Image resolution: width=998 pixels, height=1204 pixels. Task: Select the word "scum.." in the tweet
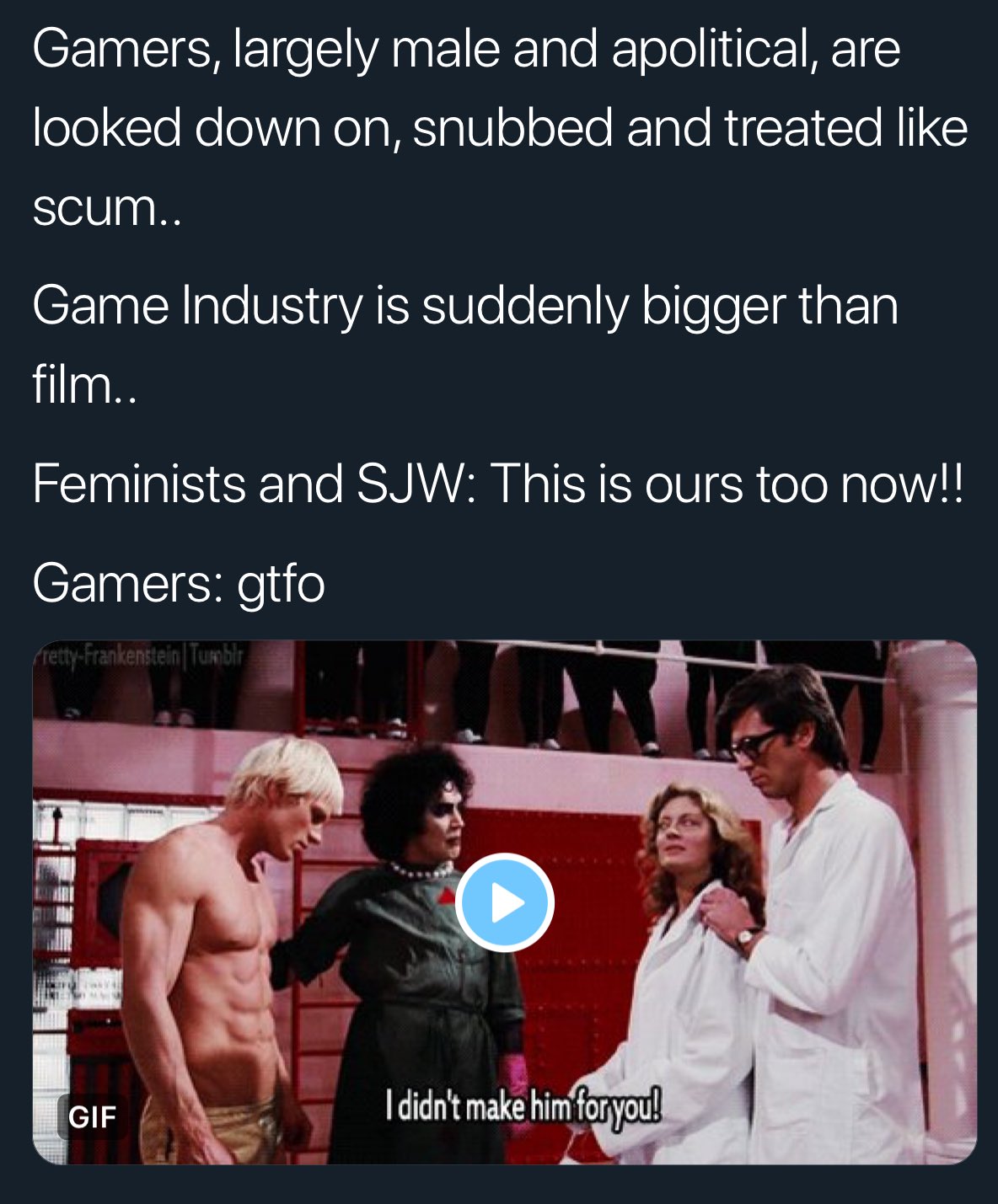[107, 207]
